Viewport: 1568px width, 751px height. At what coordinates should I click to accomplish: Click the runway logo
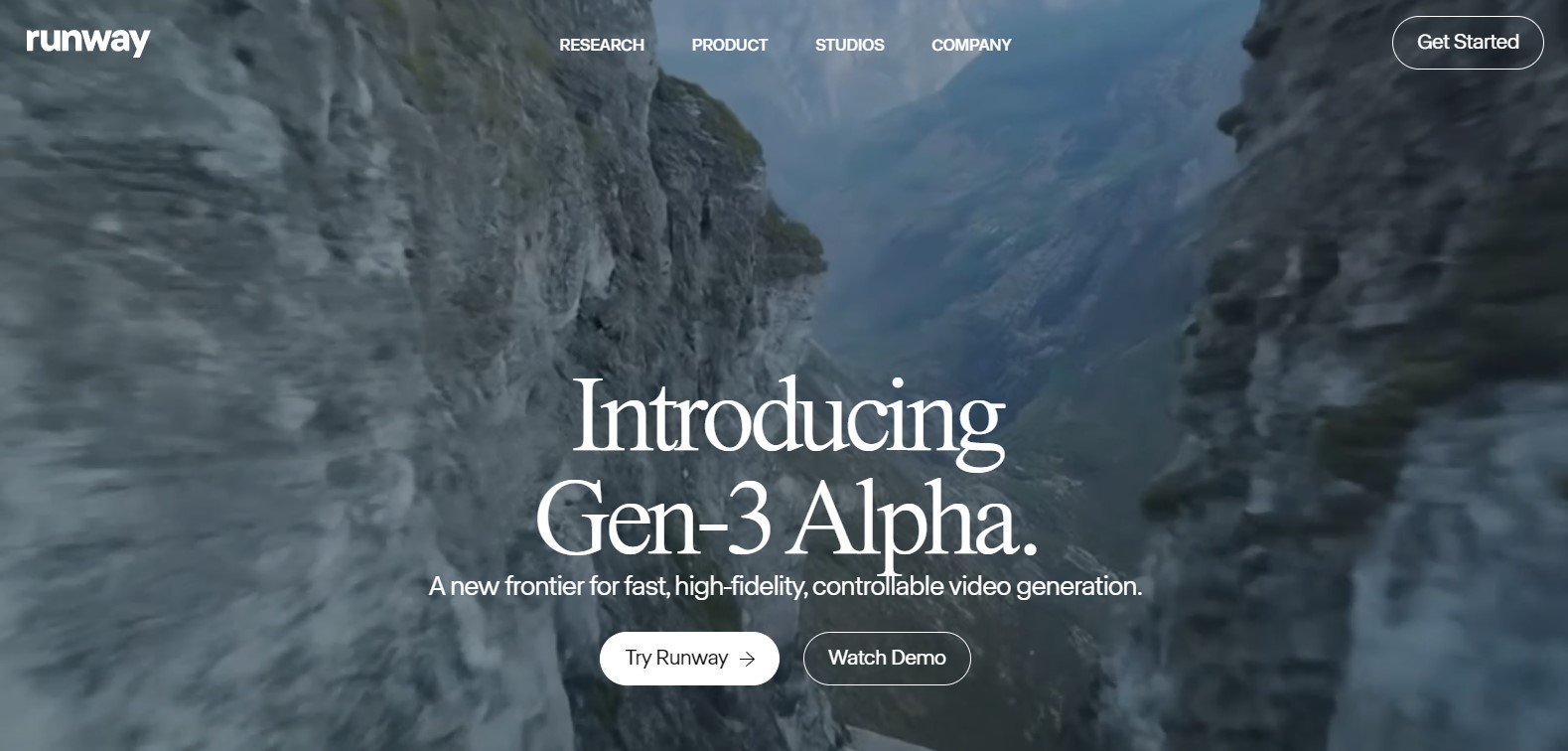click(x=87, y=41)
